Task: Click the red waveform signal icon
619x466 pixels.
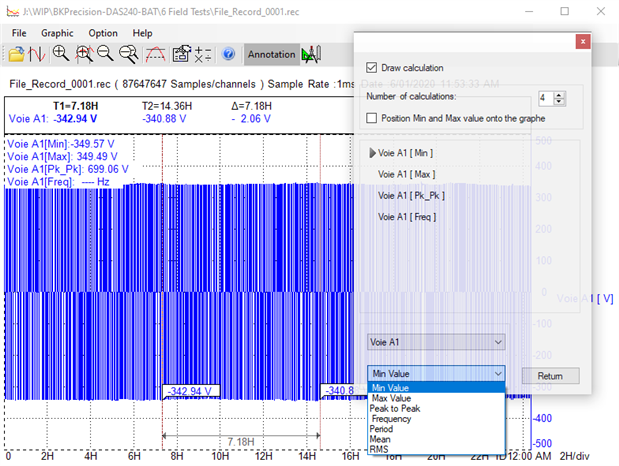Action: [x=36, y=54]
